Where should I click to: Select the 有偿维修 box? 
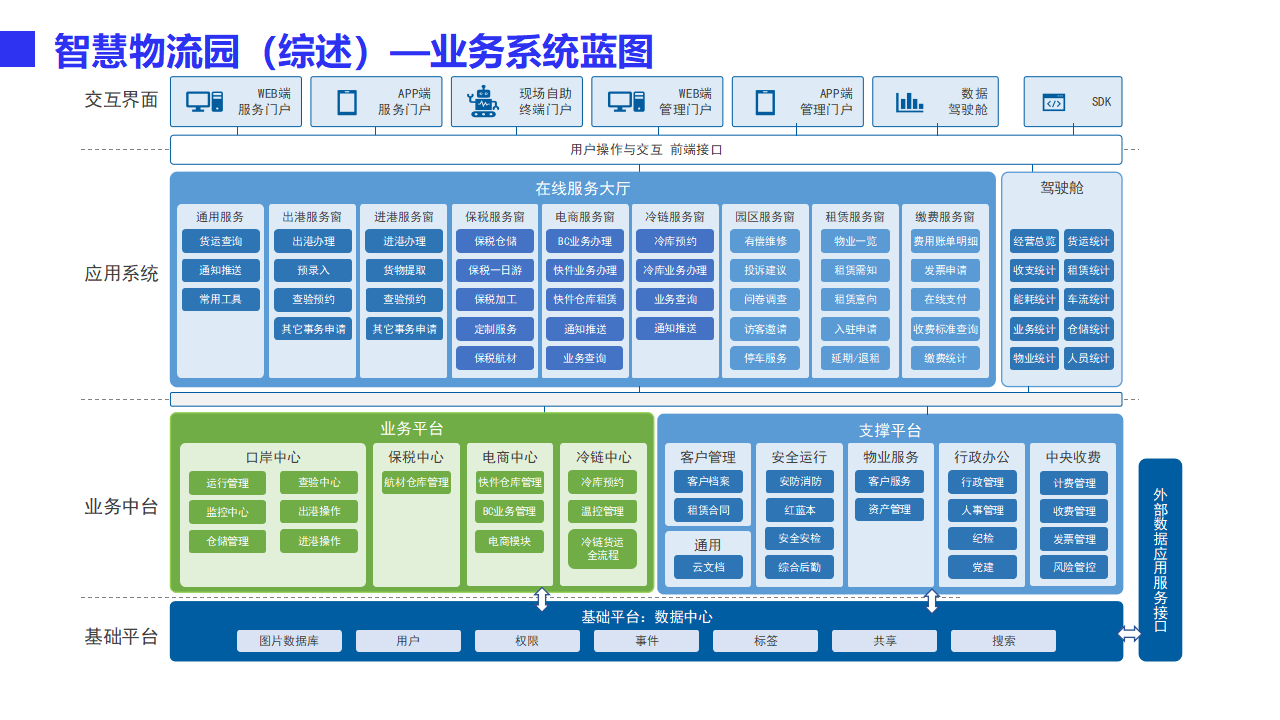[x=765, y=241]
